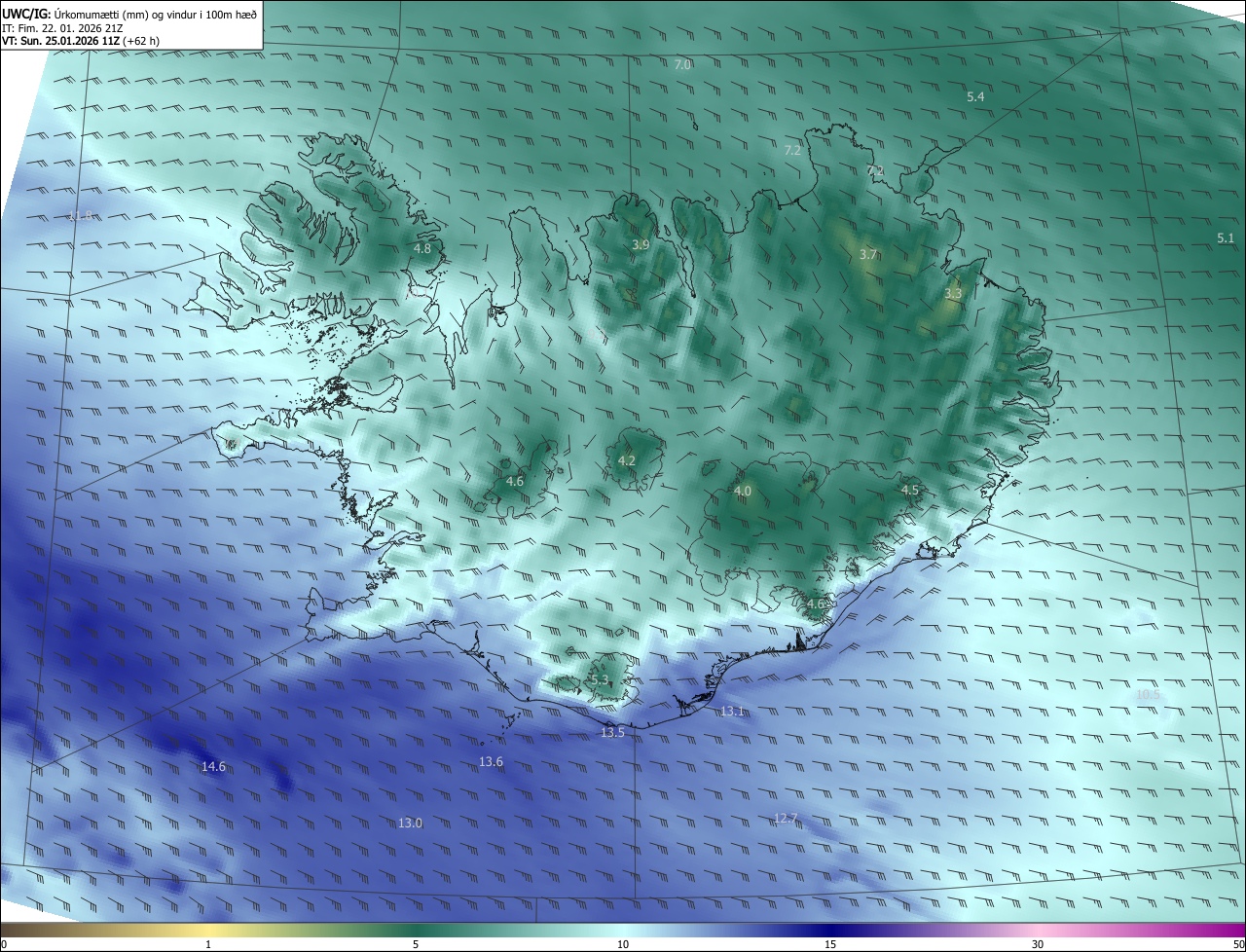The image size is (1246, 952).
Task: Click the 15 tick on the colour scale
Action: coord(830,944)
